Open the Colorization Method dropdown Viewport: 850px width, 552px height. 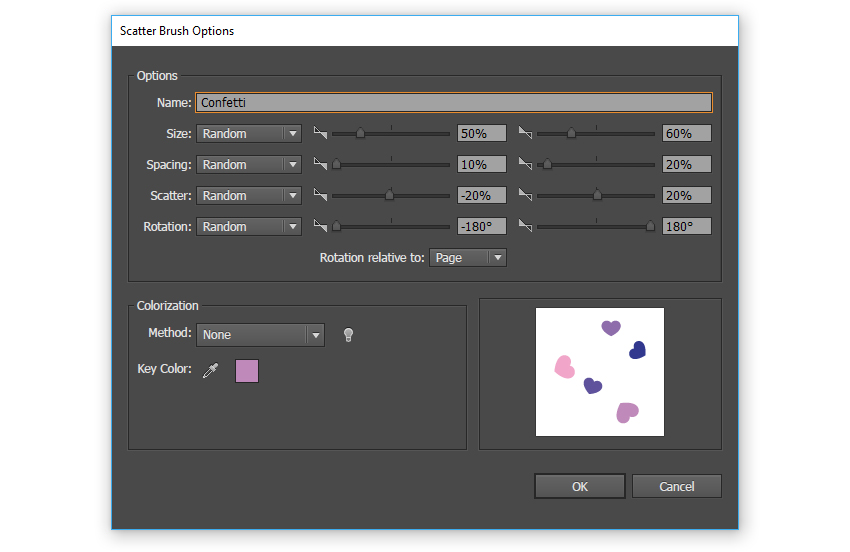click(260, 335)
